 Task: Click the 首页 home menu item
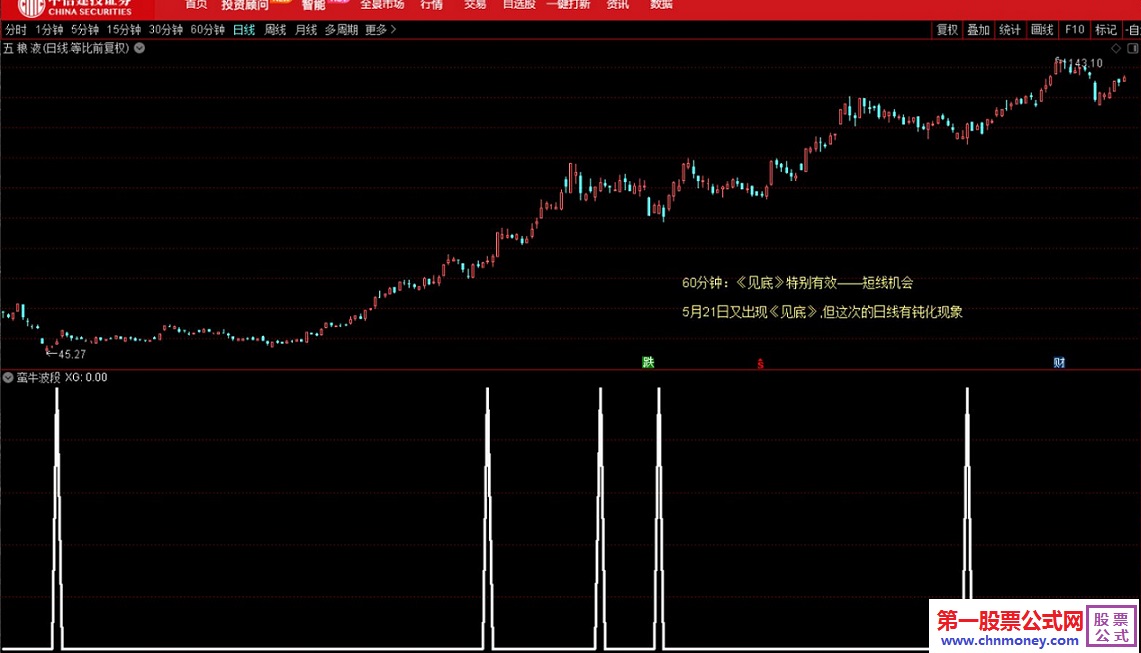pyautogui.click(x=196, y=4)
